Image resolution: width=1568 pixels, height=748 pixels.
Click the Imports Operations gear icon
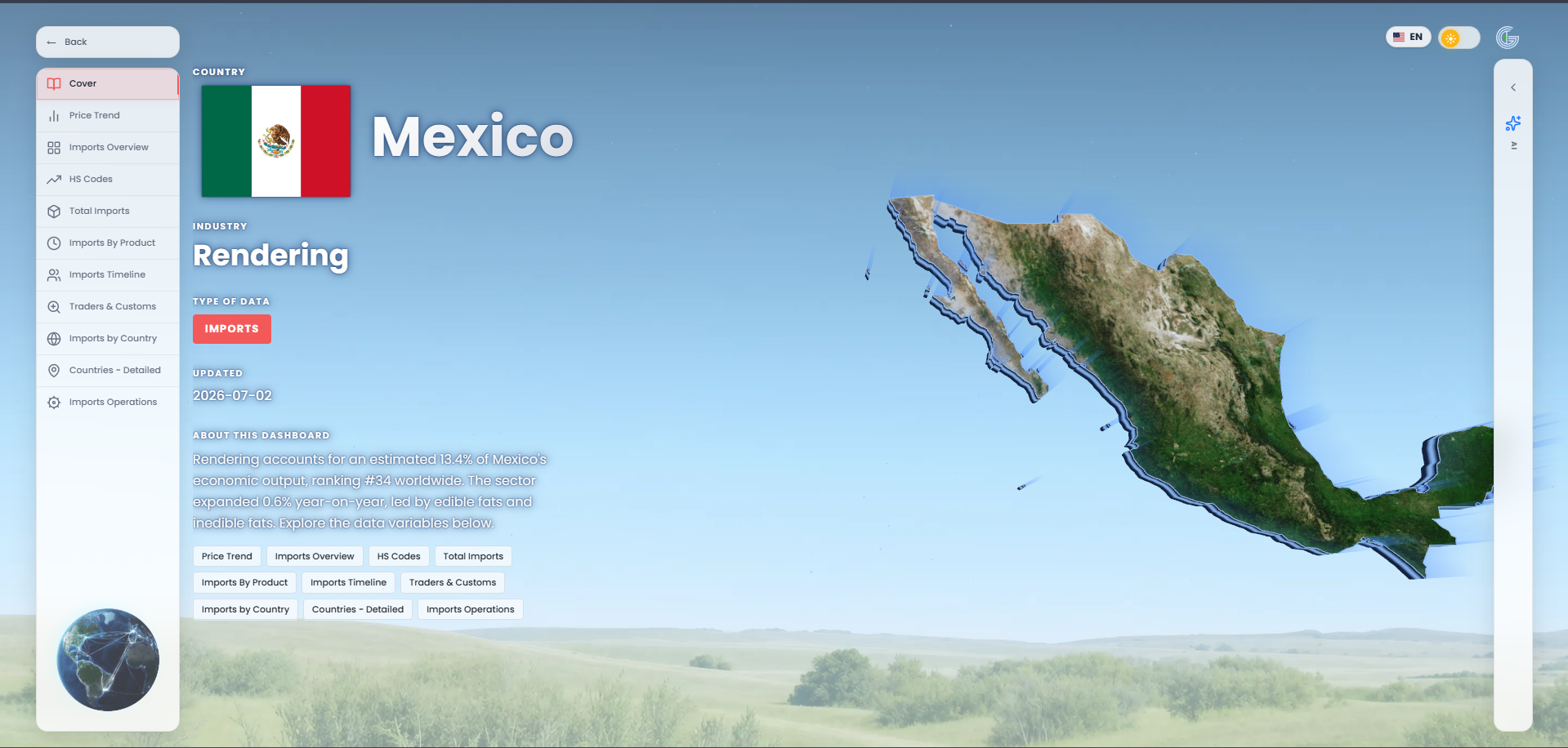pyautogui.click(x=54, y=402)
